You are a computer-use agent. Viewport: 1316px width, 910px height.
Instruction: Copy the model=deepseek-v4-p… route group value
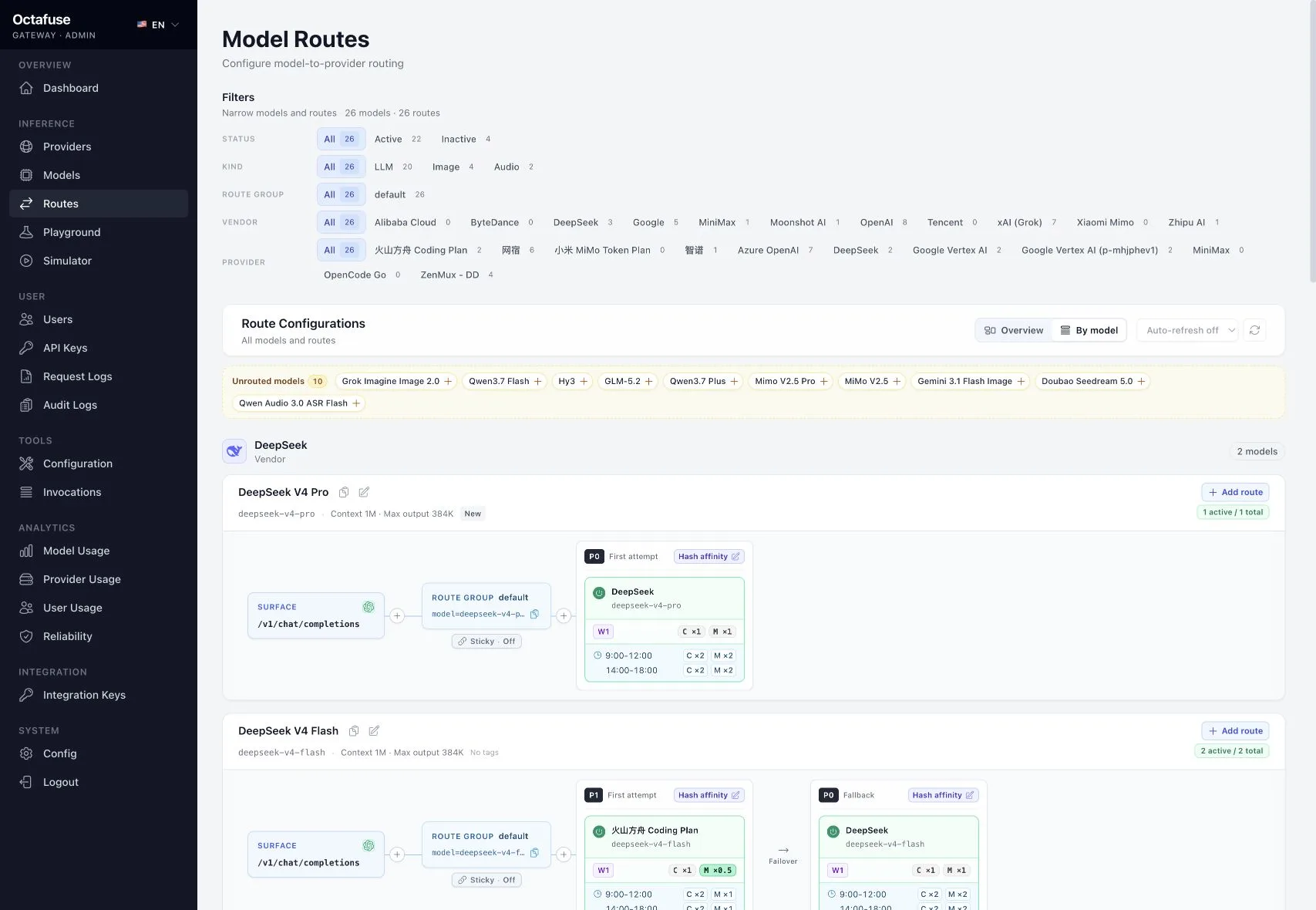click(x=534, y=614)
